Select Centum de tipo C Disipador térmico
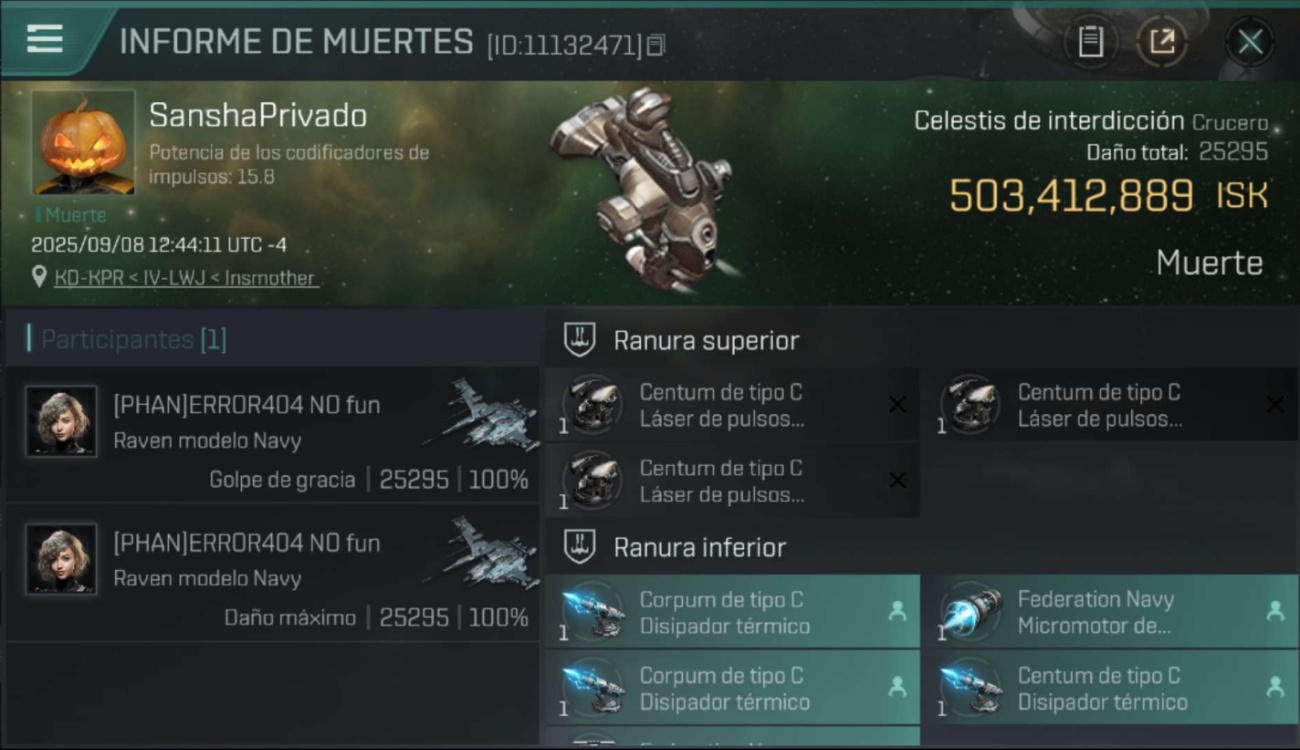 point(1111,688)
